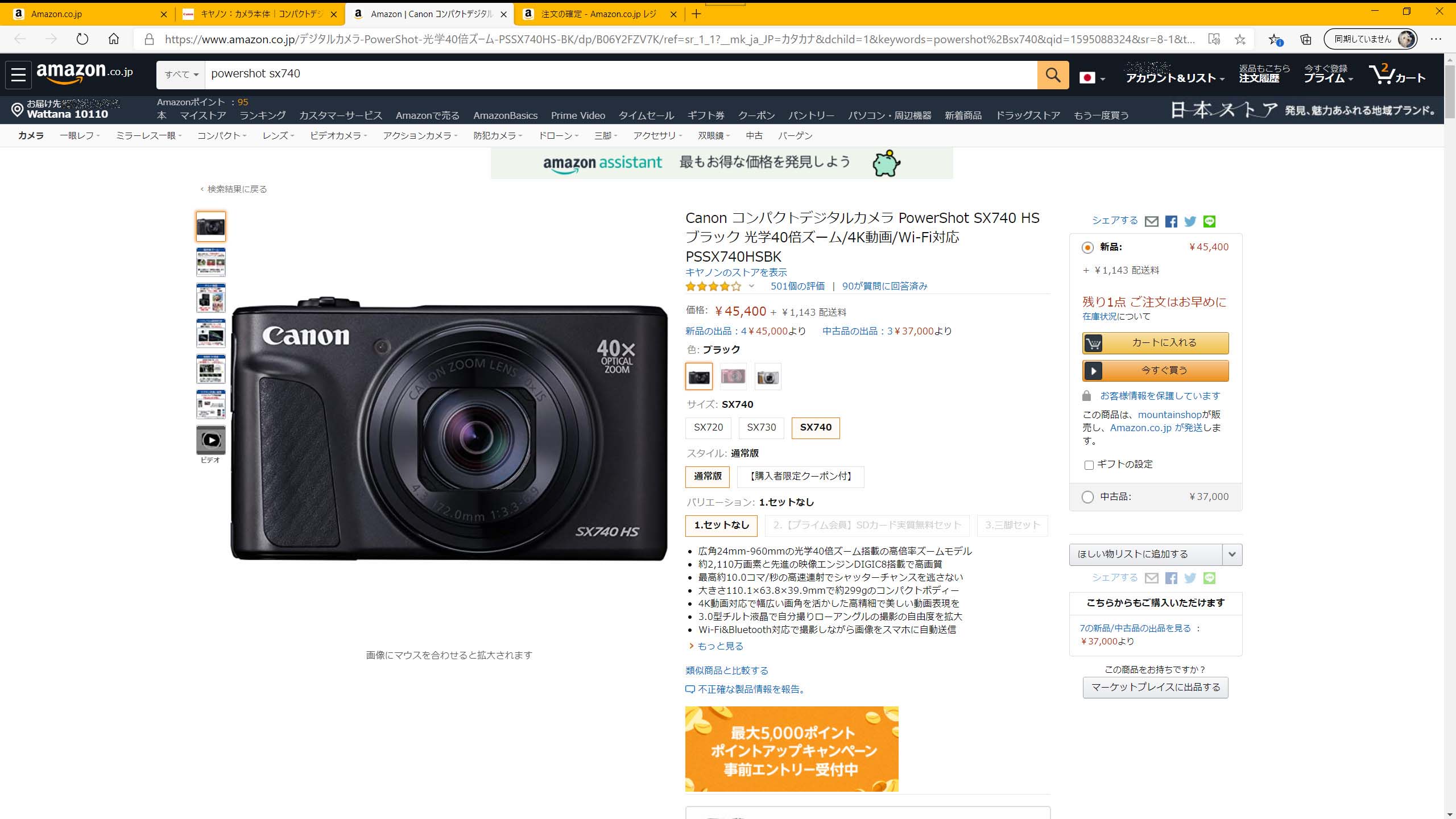Click browser back arrow
The width and height of the screenshot is (1456, 819).
pyautogui.click(x=20, y=39)
